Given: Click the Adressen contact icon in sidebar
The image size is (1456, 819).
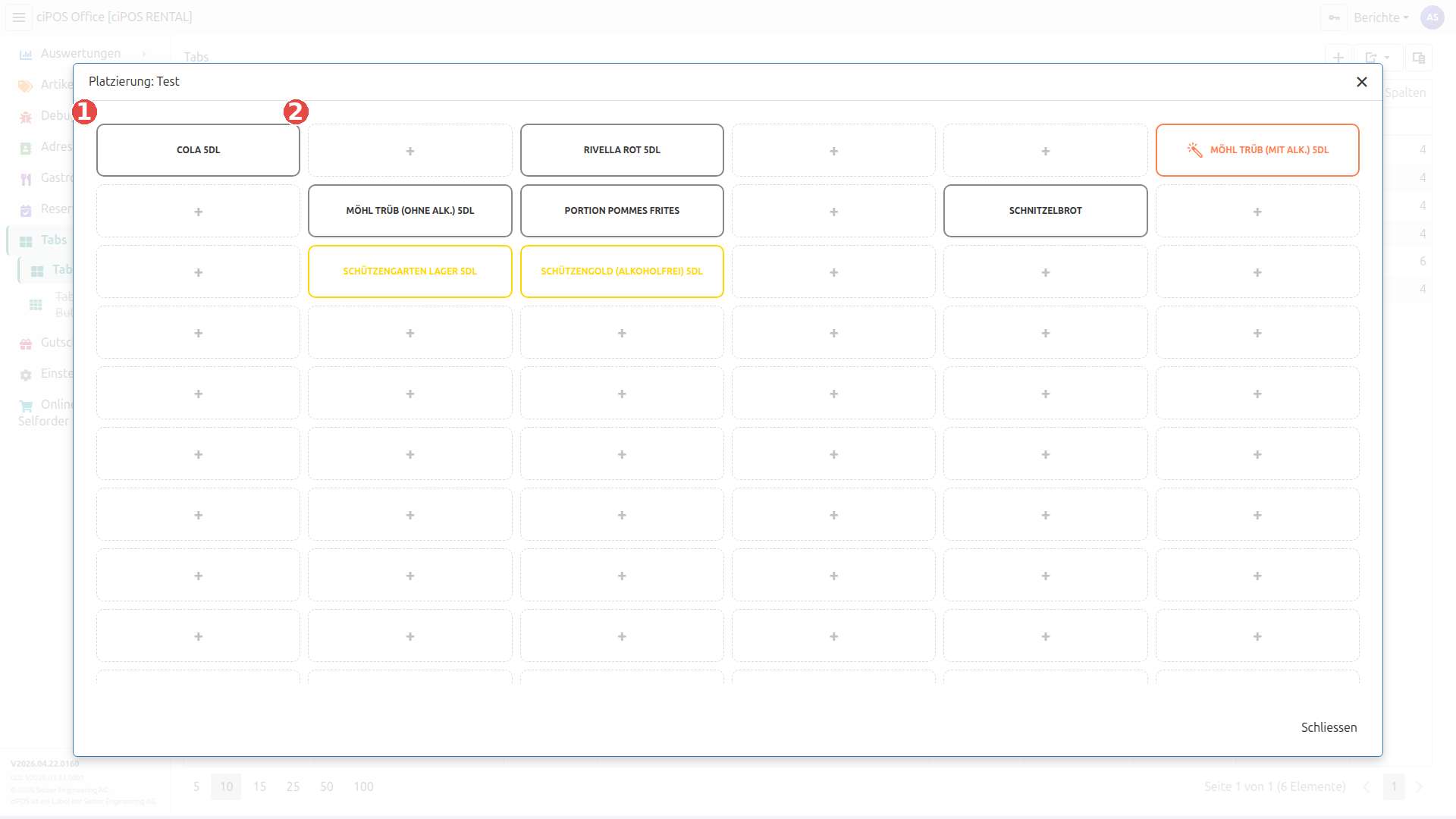Looking at the screenshot, I should coord(26,147).
